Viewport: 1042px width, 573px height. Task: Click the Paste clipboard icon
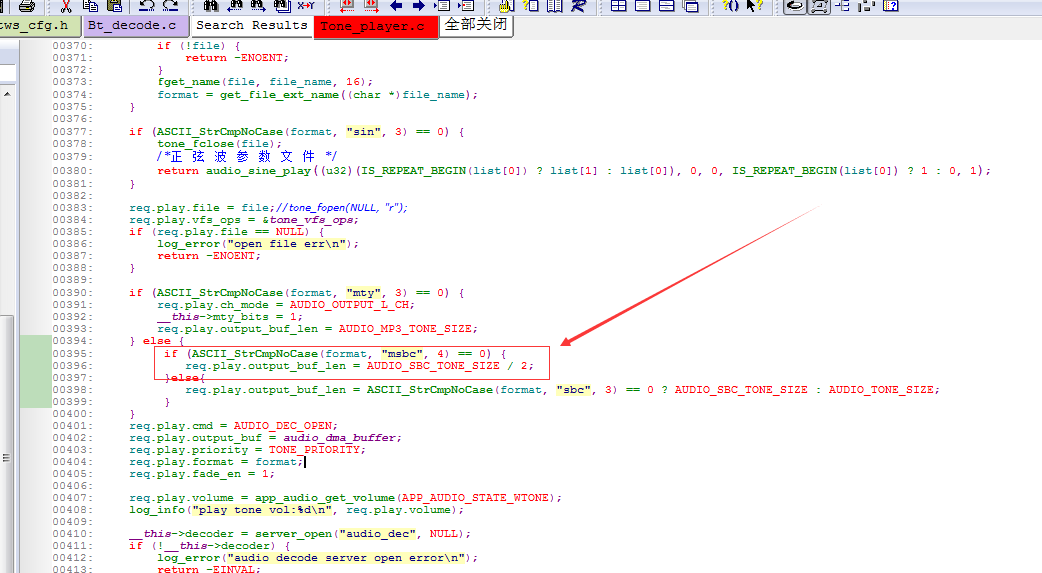click(x=115, y=6)
